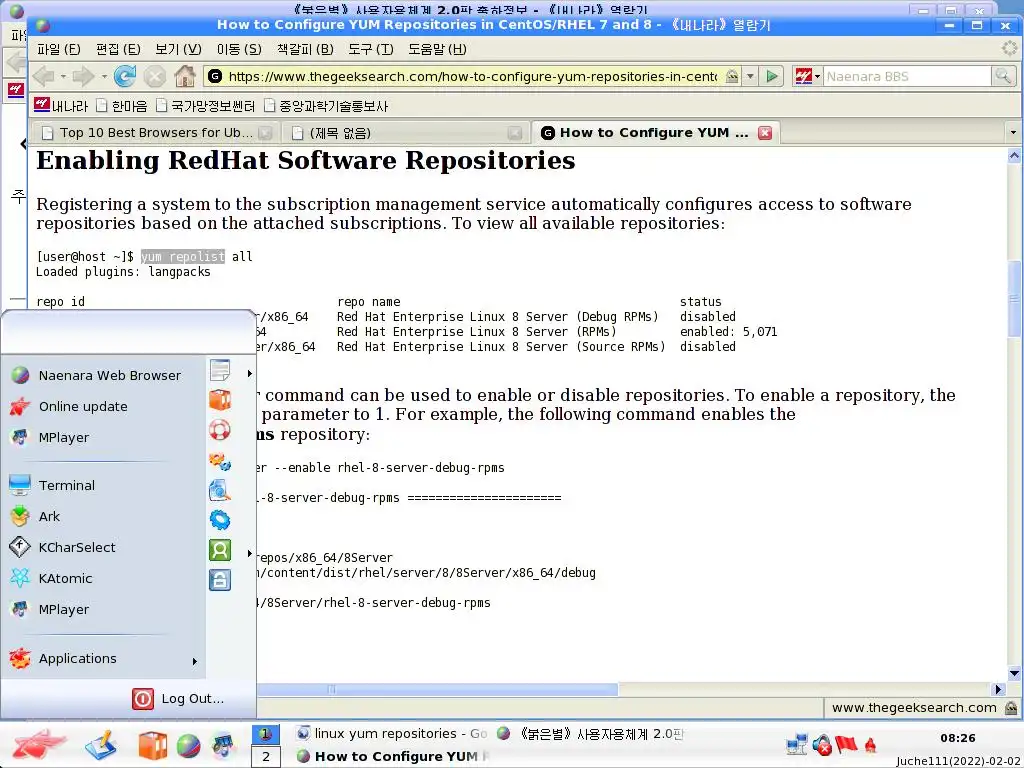Open Terminal from the start menu
1024x768 pixels.
pyautogui.click(x=103, y=485)
